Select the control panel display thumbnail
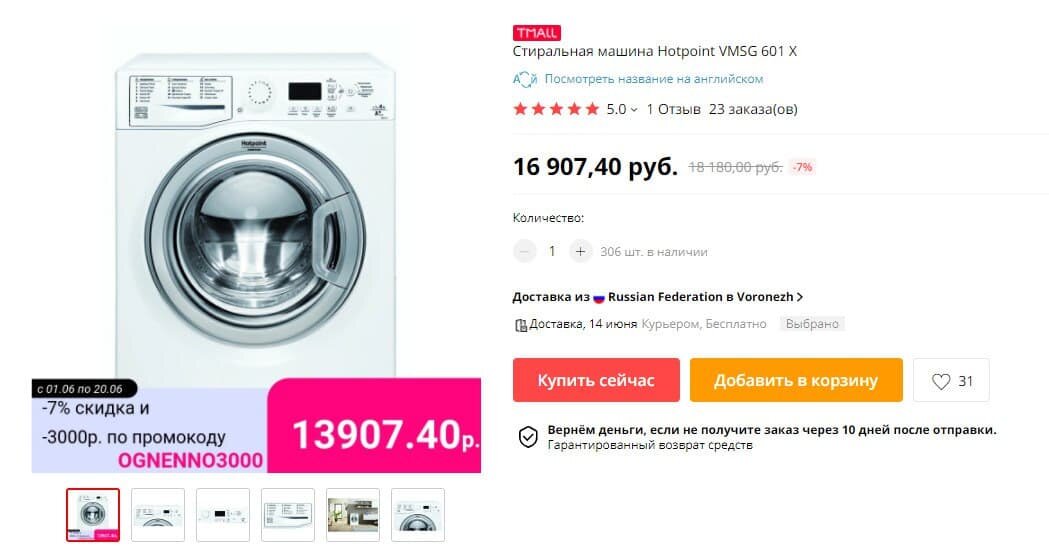 click(223, 515)
